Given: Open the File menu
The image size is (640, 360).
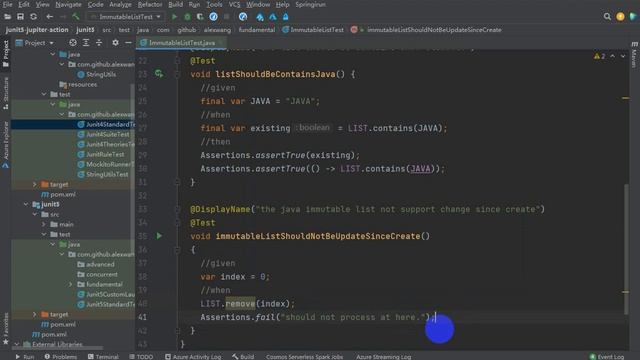Looking at the screenshot, I should (7, 4).
